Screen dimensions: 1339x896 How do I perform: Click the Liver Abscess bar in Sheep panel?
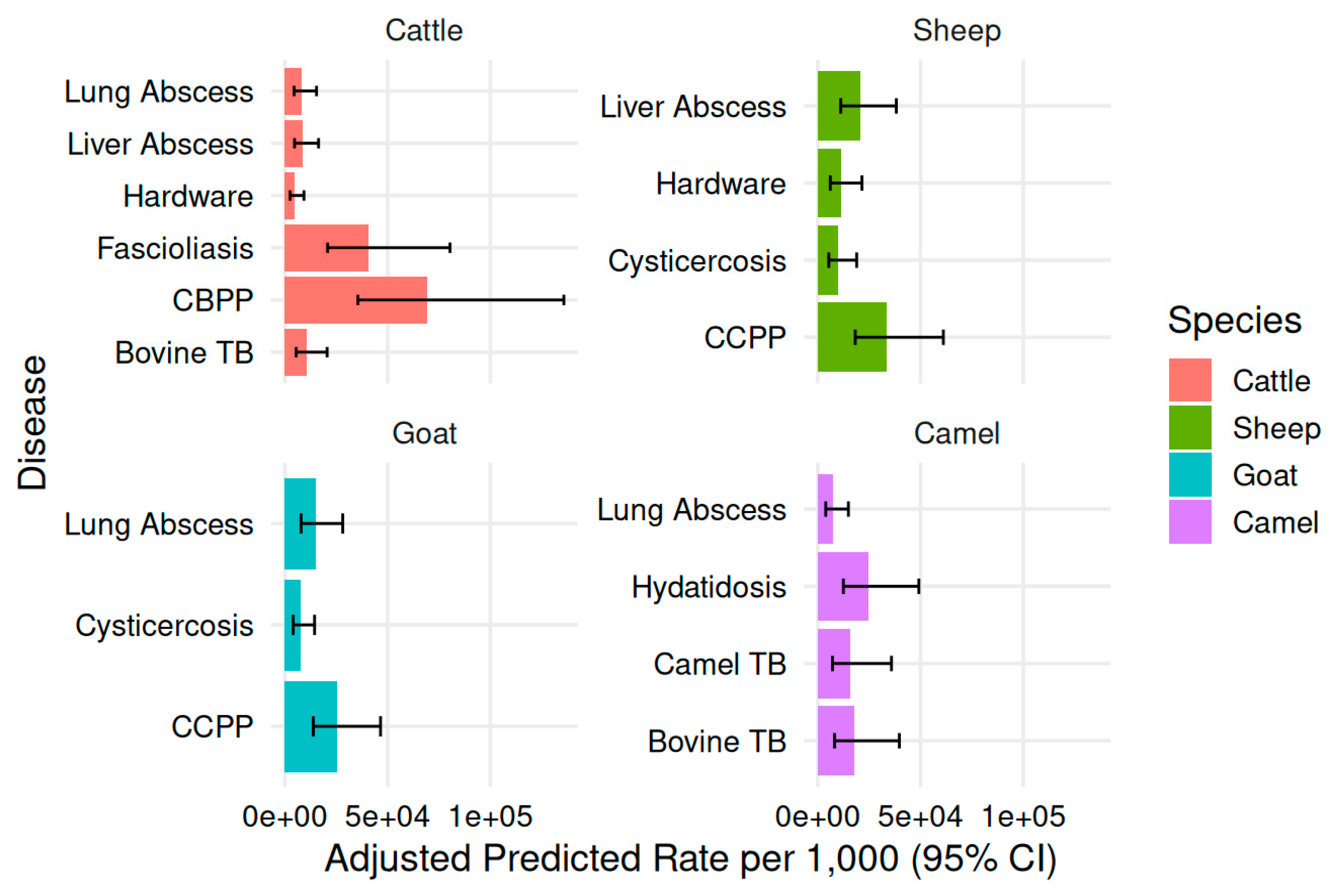click(x=839, y=106)
